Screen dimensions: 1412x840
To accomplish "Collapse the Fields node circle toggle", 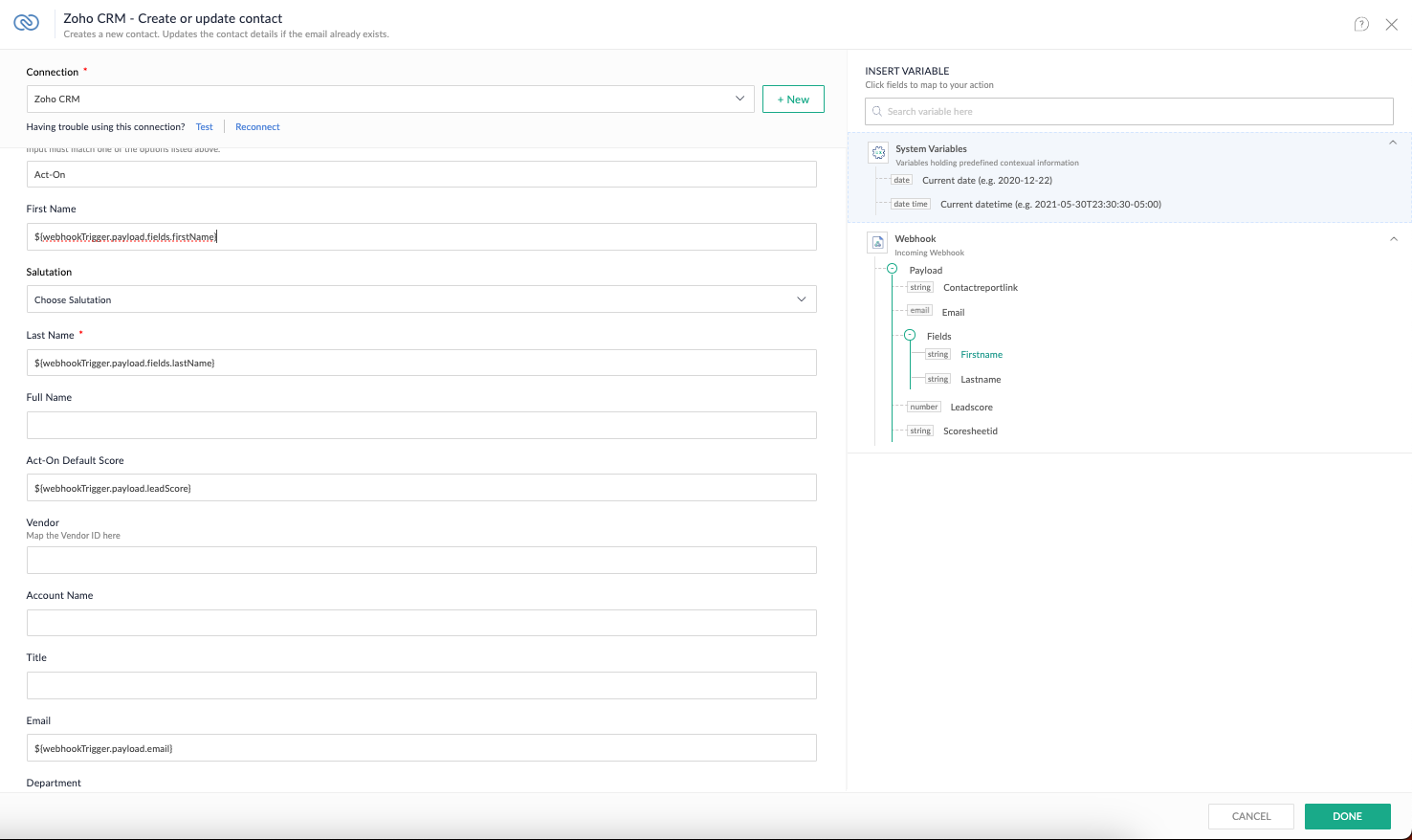I will (910, 336).
